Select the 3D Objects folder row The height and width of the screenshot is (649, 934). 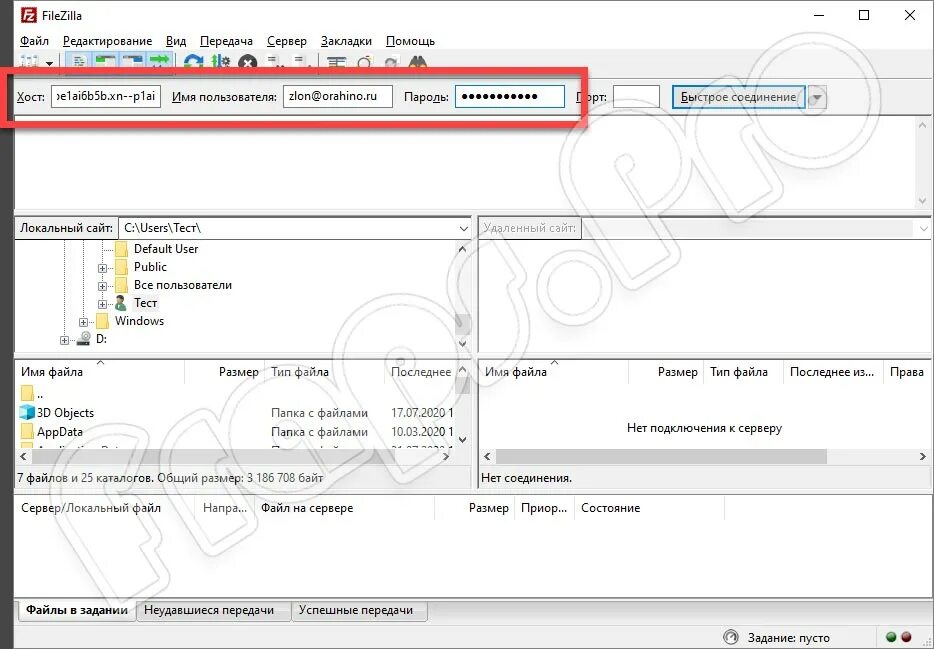[236, 413]
